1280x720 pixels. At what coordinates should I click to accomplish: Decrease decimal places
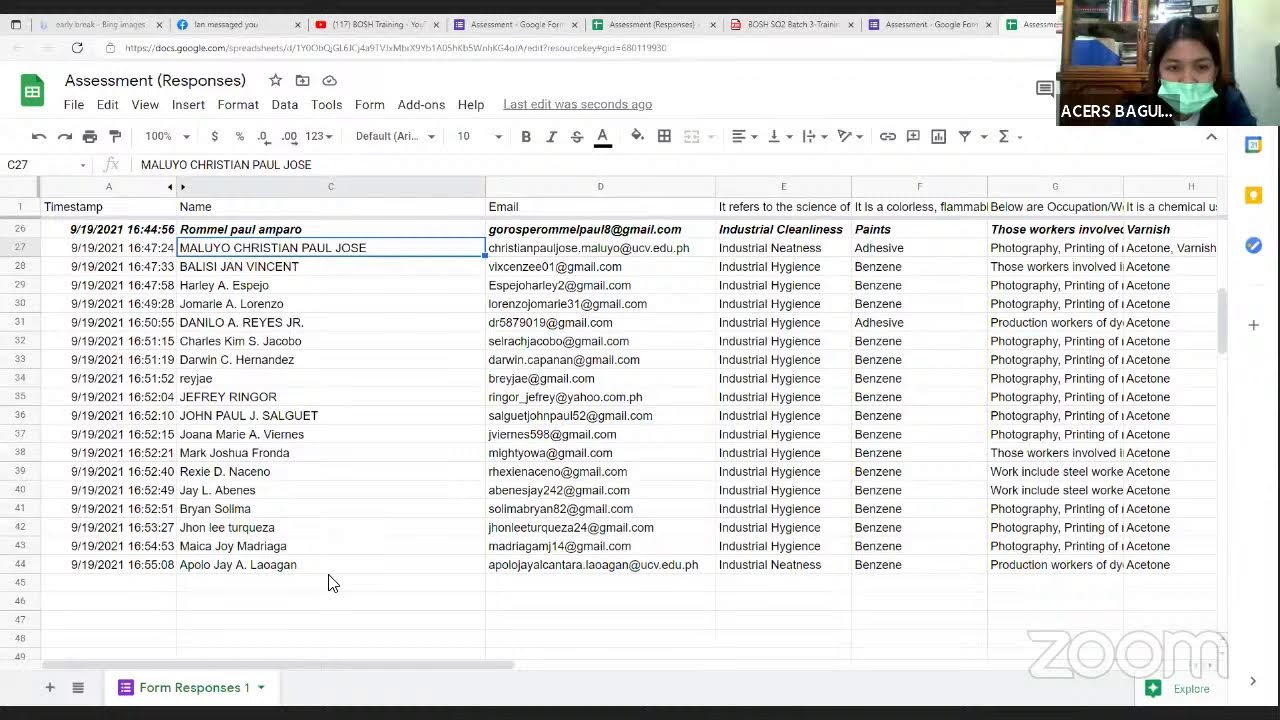[263, 136]
